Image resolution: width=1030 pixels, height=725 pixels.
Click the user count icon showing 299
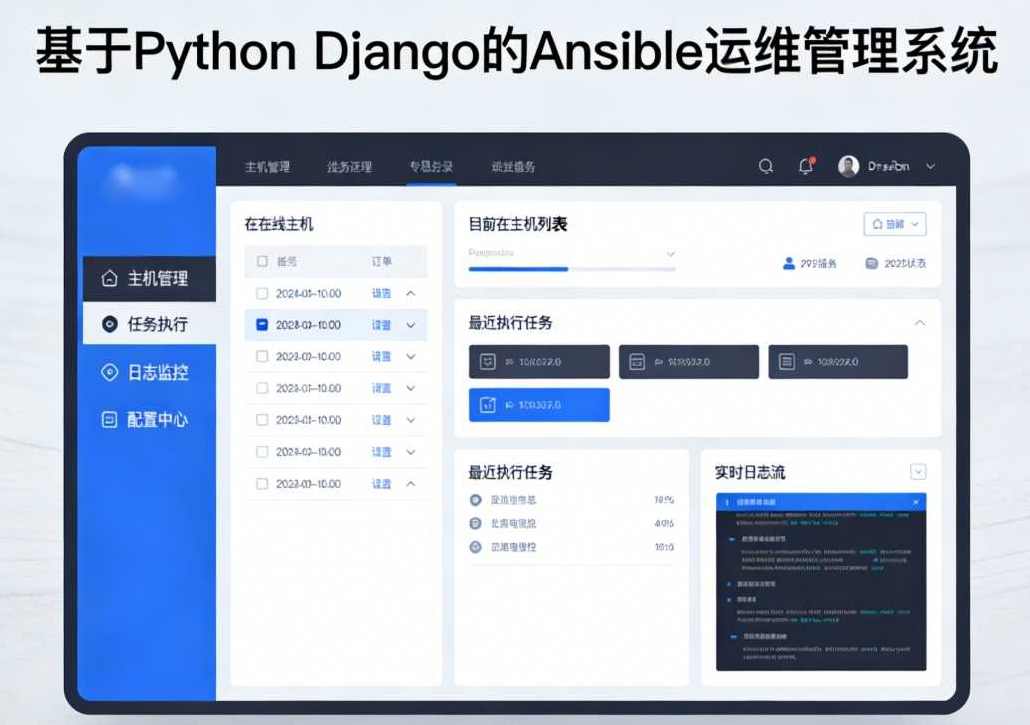[790, 261]
